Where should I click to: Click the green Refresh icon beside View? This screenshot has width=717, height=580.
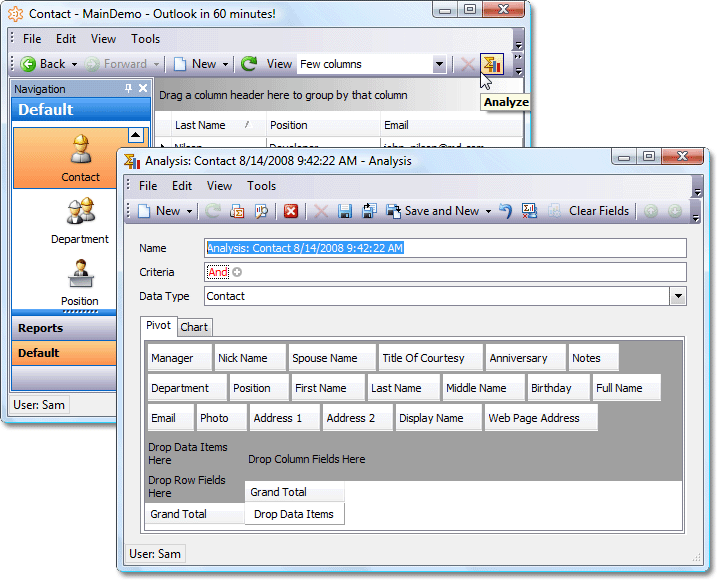249,64
